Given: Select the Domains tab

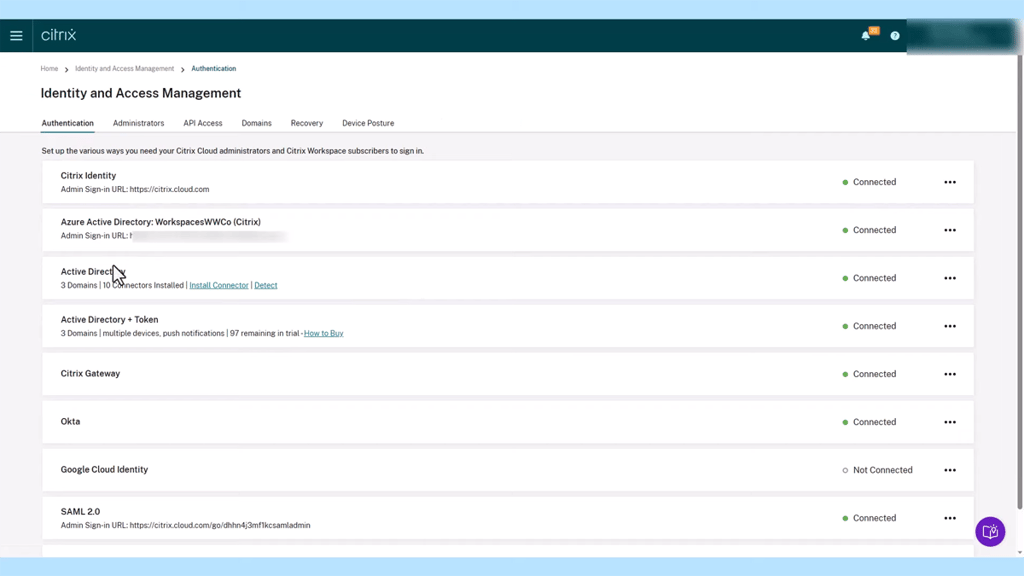Looking at the screenshot, I should 256,123.
